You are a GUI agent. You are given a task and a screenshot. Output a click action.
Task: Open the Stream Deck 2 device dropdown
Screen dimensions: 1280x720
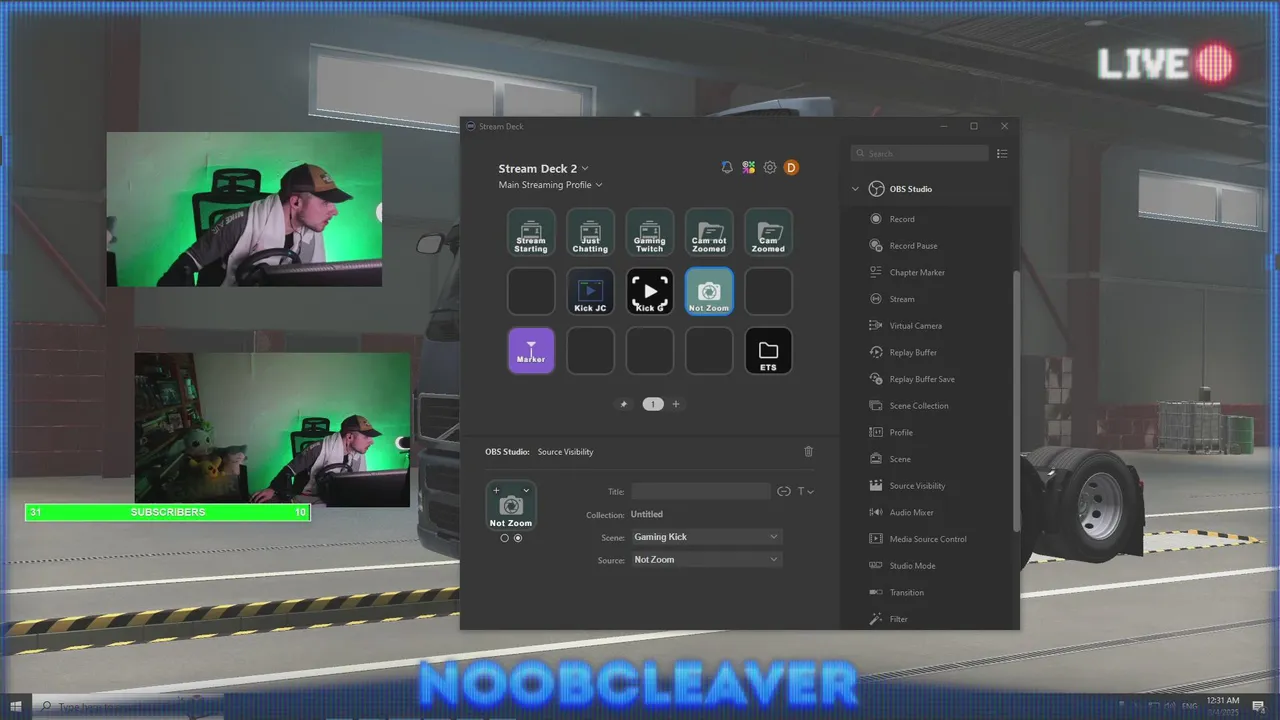(544, 168)
